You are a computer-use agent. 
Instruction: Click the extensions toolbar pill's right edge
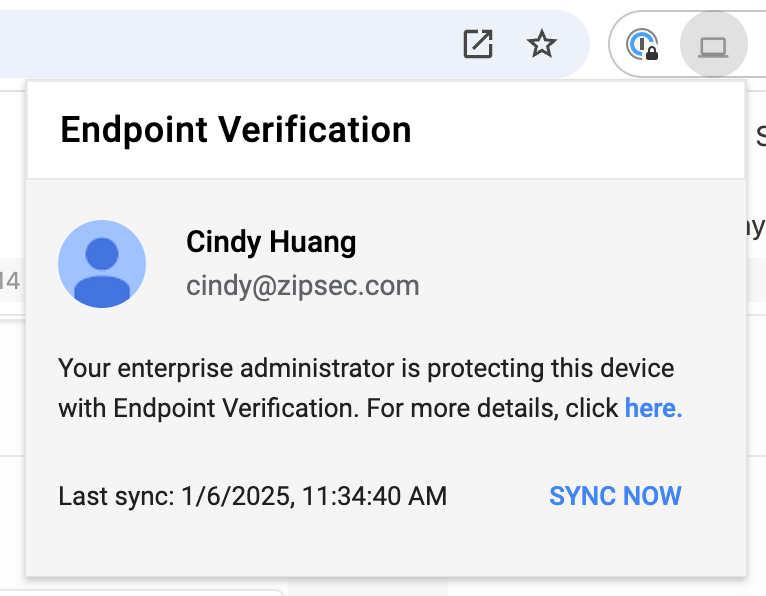756,45
